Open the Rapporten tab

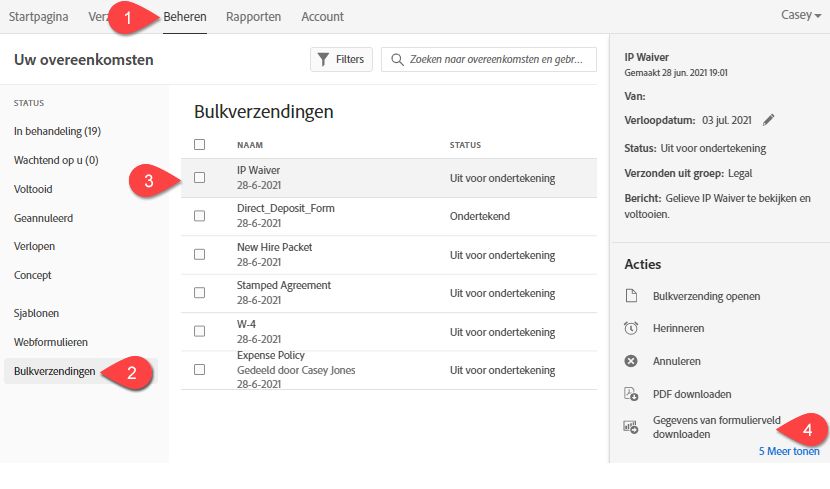tap(253, 17)
